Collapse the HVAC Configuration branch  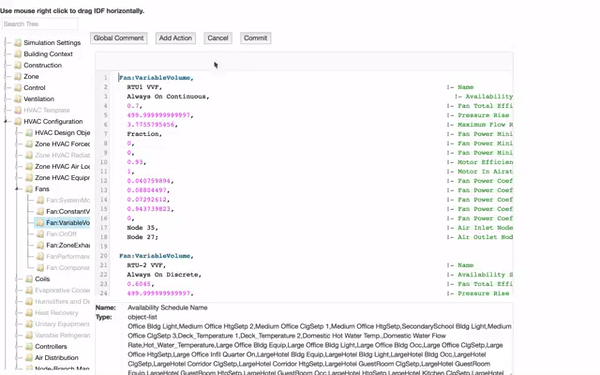pyautogui.click(x=6, y=121)
